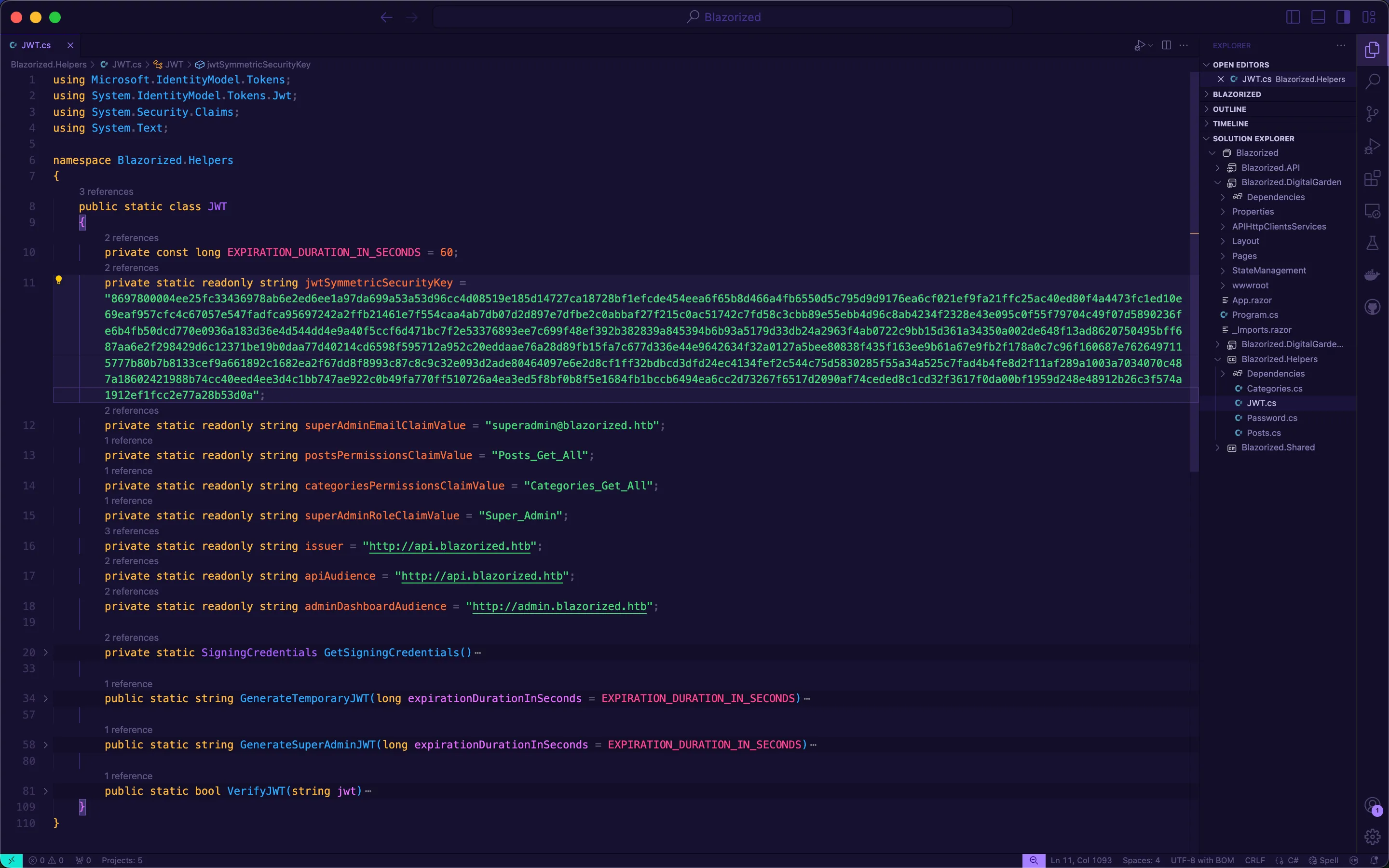This screenshot has width=1389, height=868.
Task: Change encoding via UTF-8 with BOM
Action: pos(1202,861)
